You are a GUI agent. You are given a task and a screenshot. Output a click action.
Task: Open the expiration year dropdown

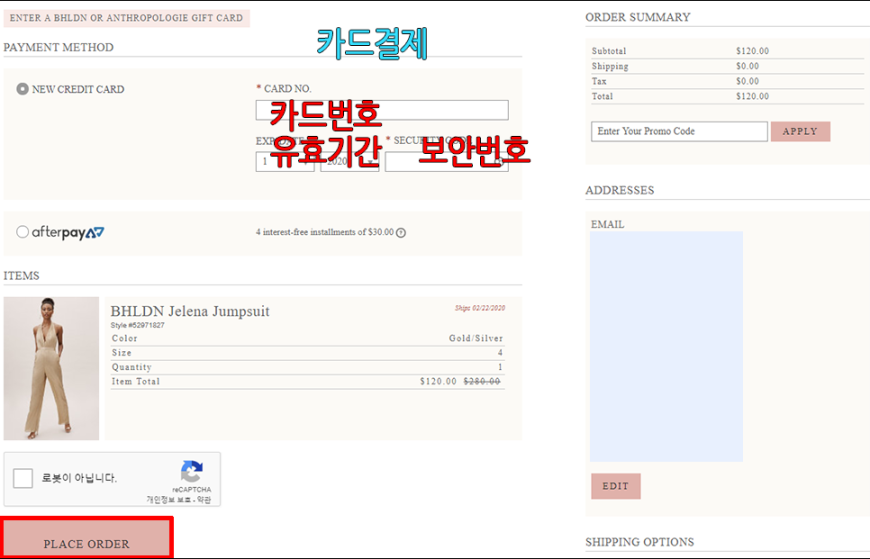[350, 162]
